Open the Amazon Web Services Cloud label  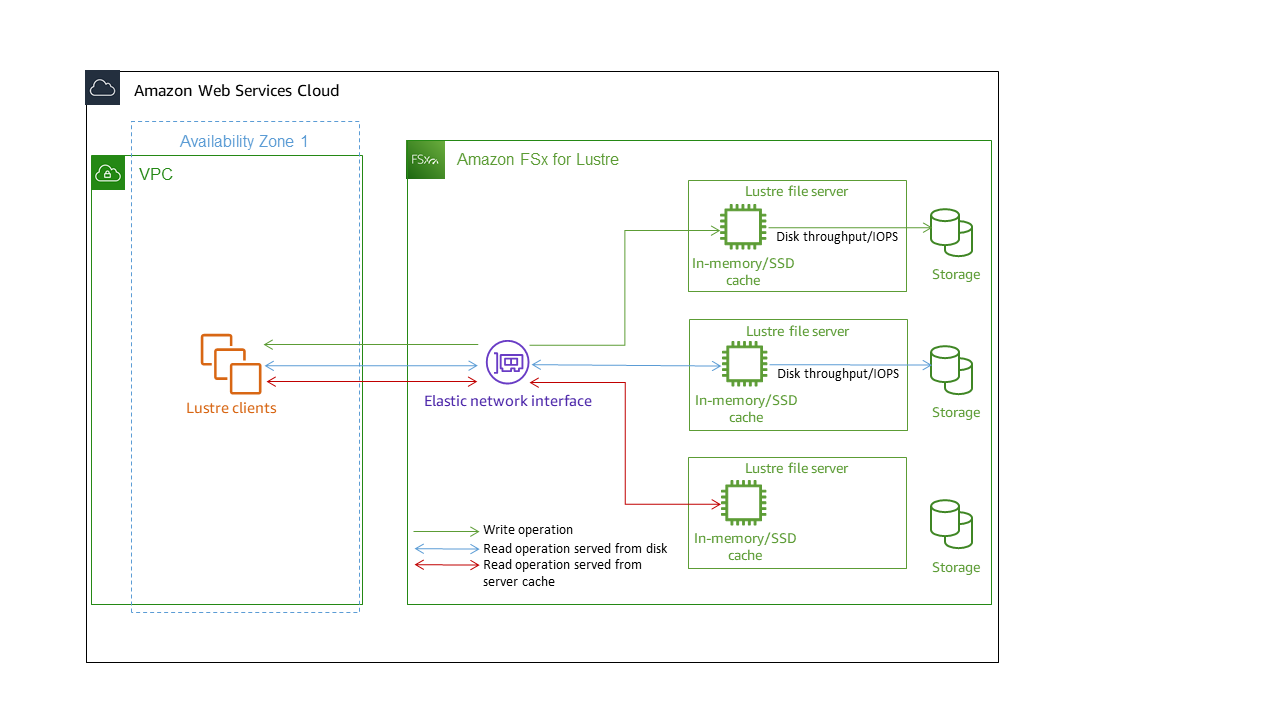pos(236,90)
